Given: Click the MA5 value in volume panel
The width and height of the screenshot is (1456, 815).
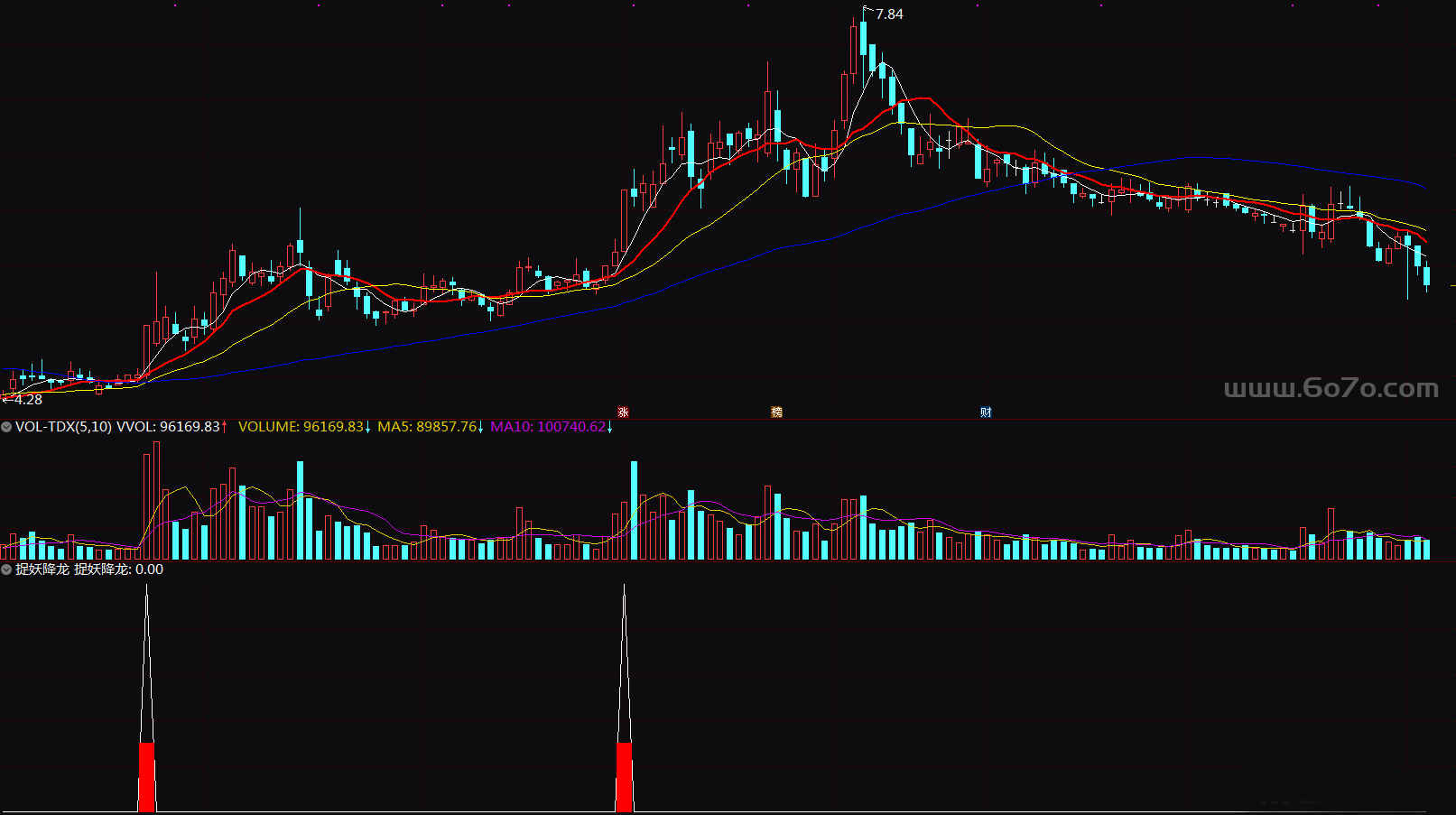Looking at the screenshot, I should [x=427, y=427].
